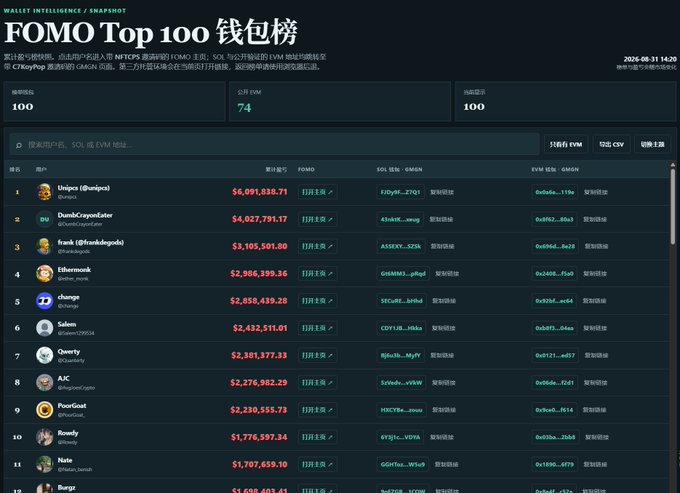Open SOL wallet GGHToz...WSu9
This screenshot has height=493, width=680.
(x=403, y=464)
